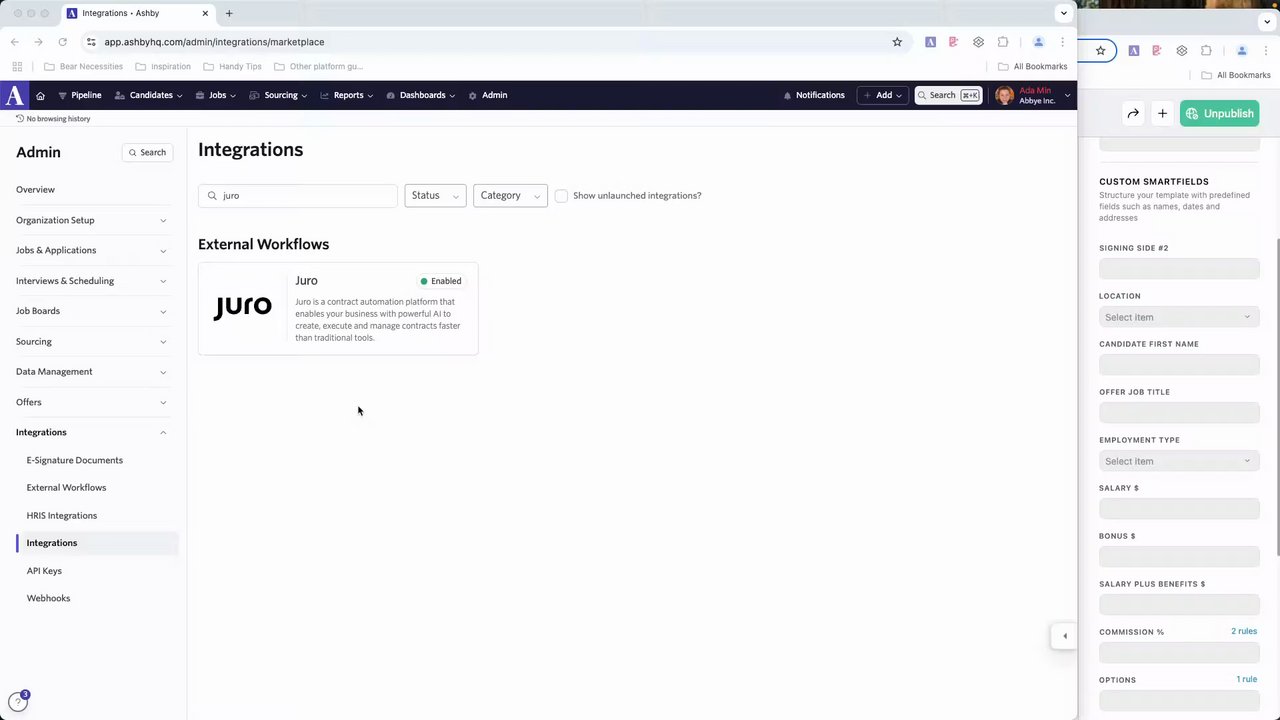The height and width of the screenshot is (720, 1280).
Task: Open the Pipeline page
Action: [79, 95]
